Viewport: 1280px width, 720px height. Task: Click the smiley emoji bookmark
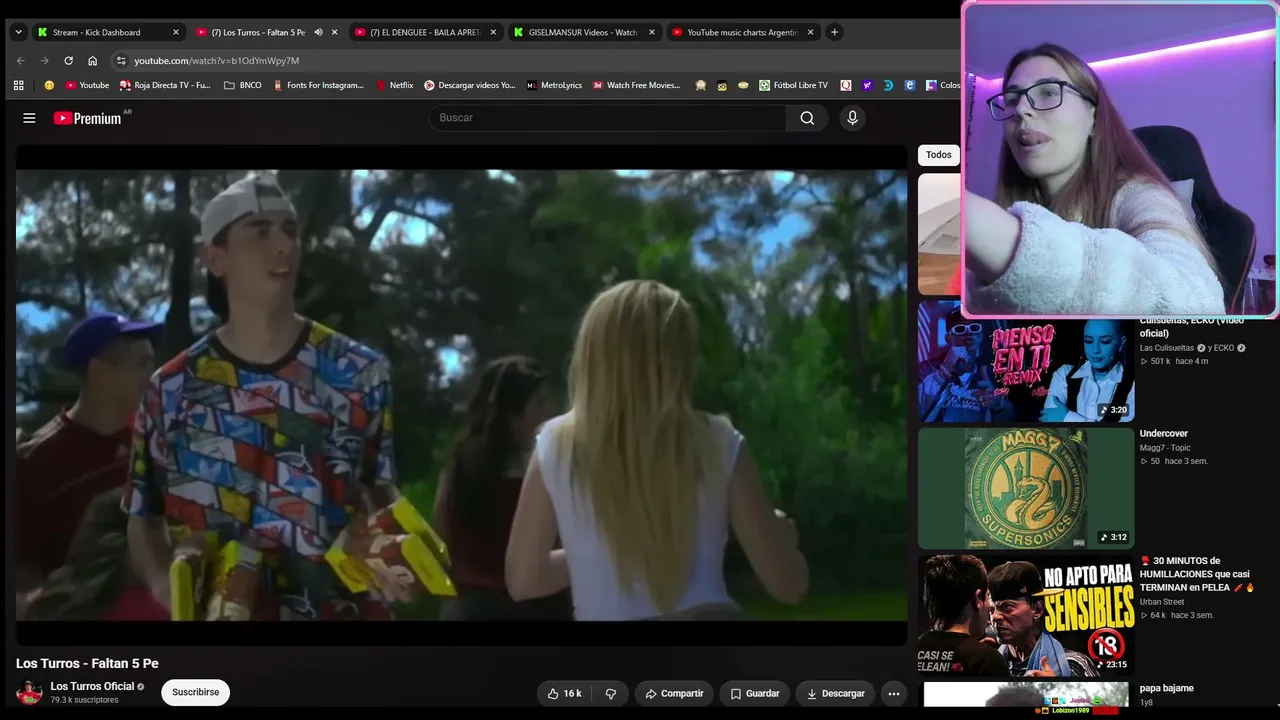[x=49, y=85]
